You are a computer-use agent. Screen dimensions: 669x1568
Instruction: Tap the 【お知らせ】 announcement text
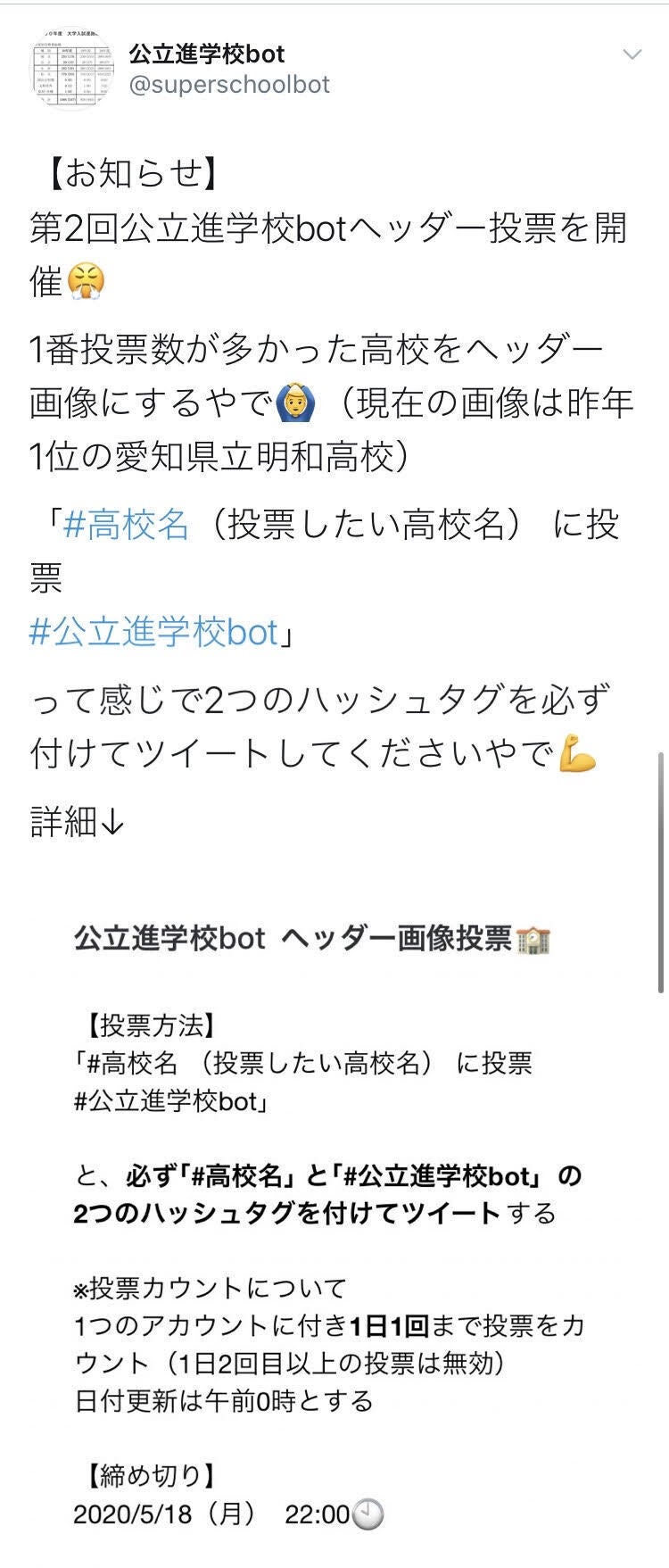click(x=126, y=173)
